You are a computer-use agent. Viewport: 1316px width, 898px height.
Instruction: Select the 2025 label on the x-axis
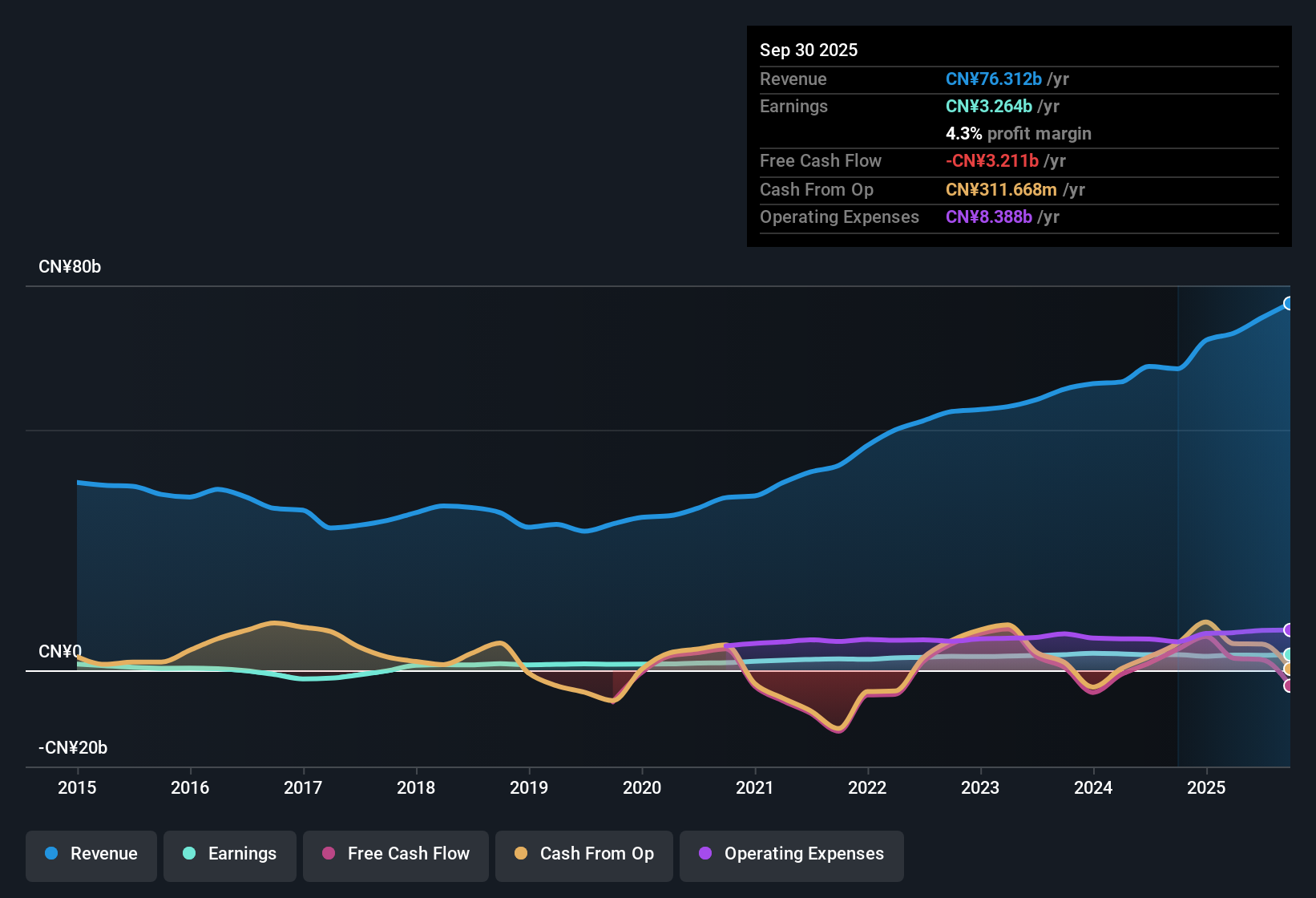[1208, 788]
